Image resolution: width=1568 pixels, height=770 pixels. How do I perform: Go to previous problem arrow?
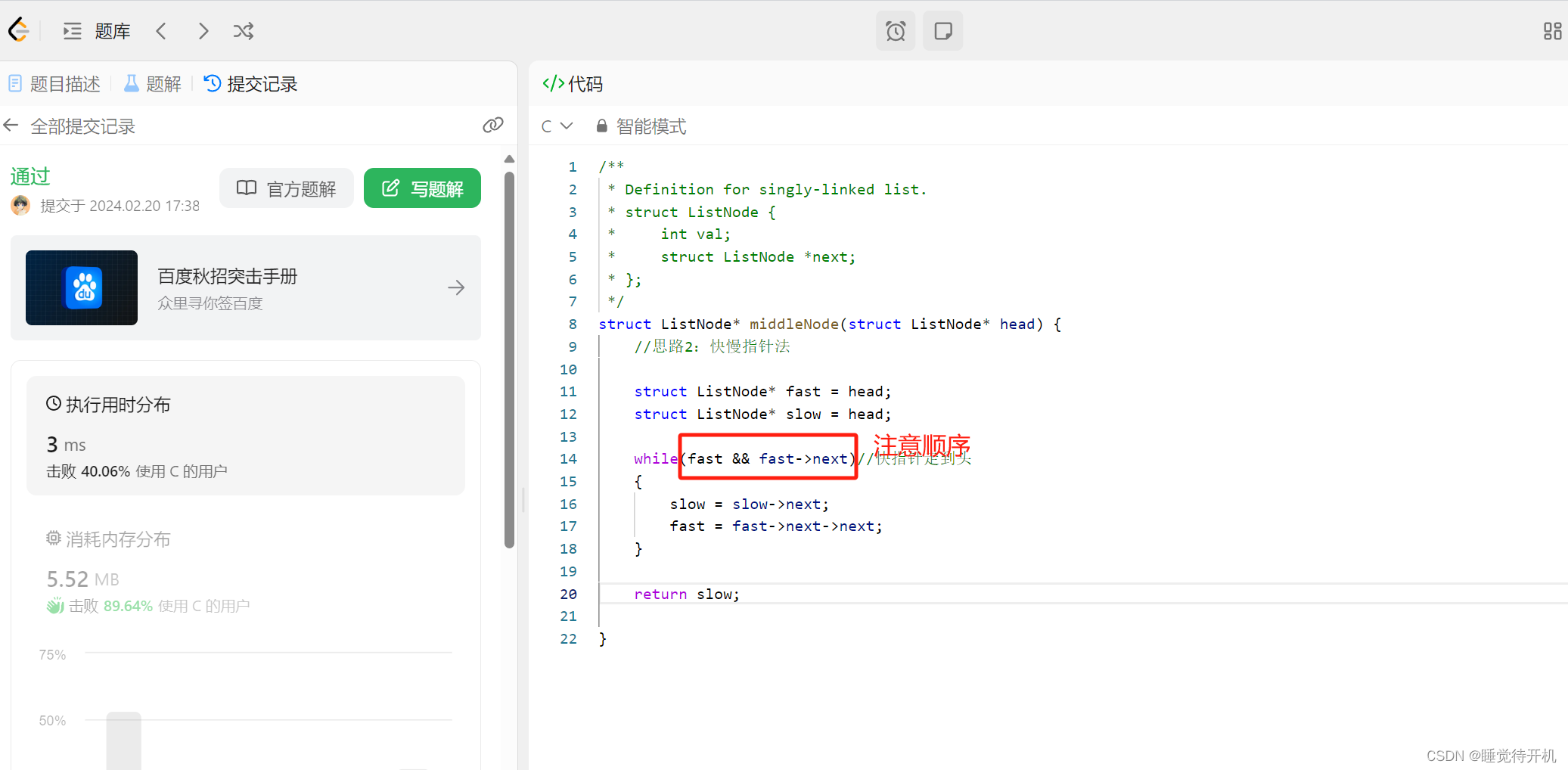tap(161, 31)
